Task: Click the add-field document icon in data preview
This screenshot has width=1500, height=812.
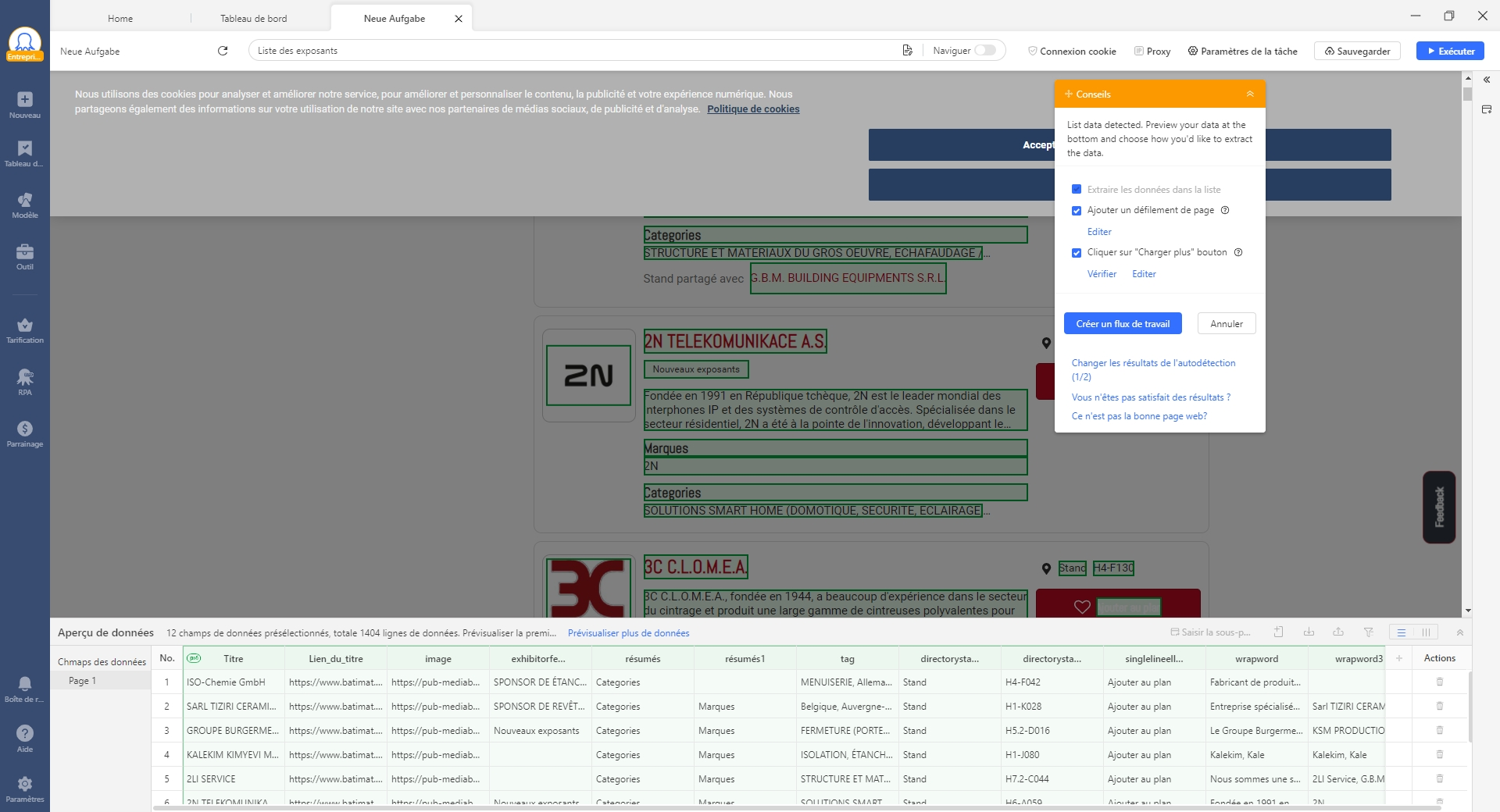Action: [1279, 632]
